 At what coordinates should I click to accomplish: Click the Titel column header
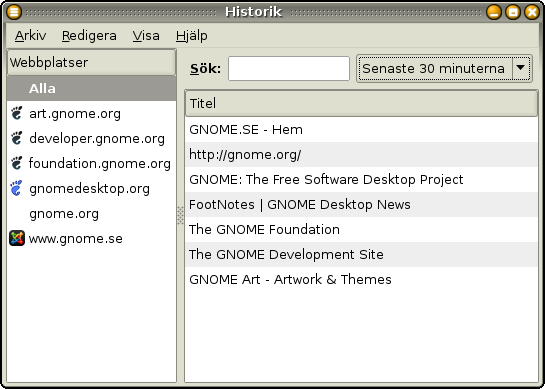click(361, 104)
